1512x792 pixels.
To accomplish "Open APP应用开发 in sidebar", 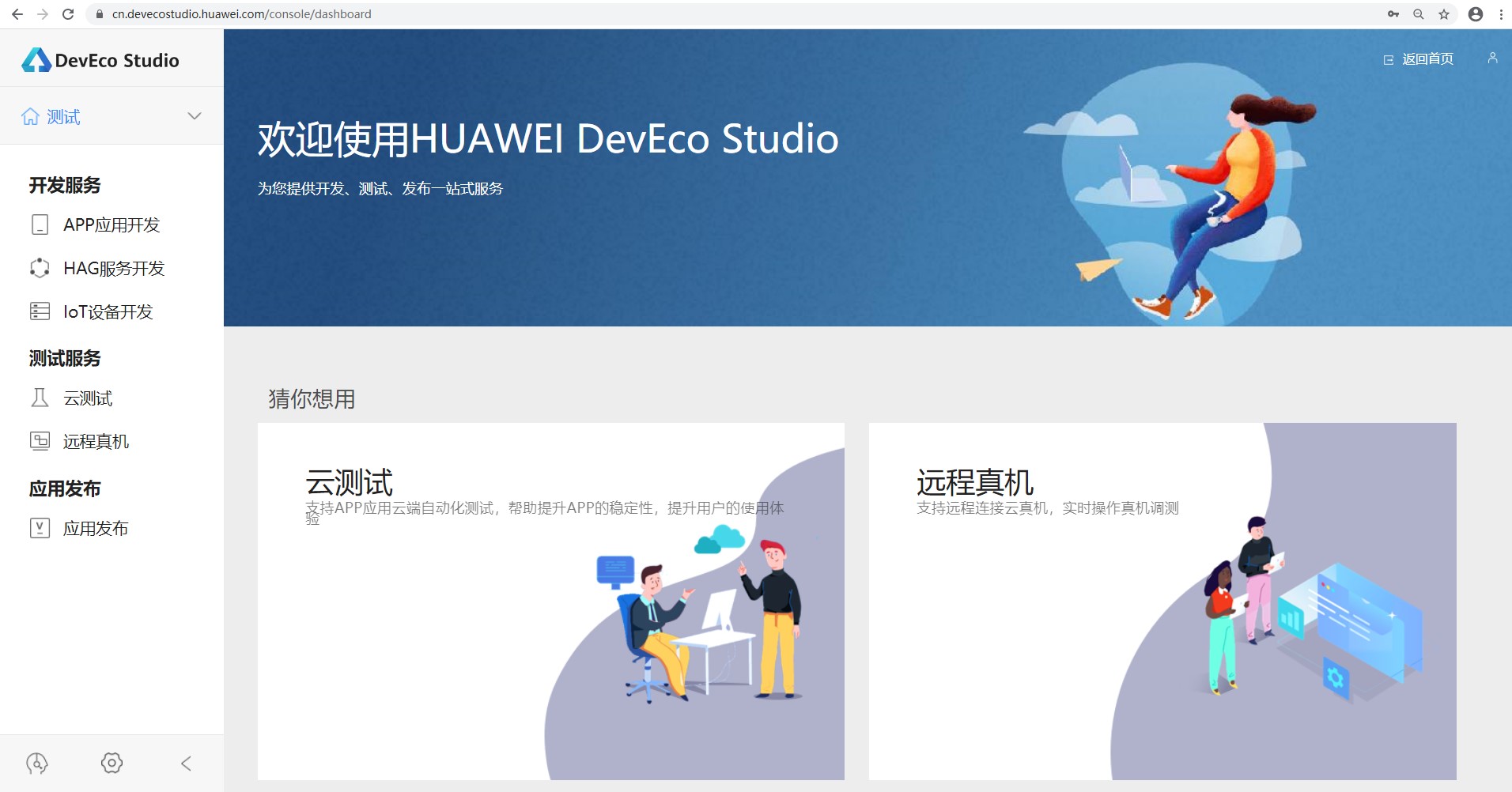I will coord(112,225).
